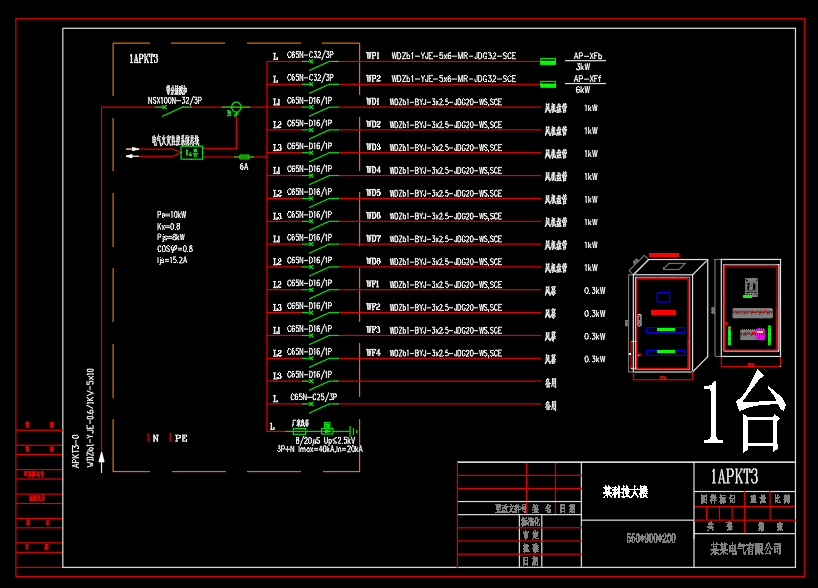Click the C65N-C32/3P label on WP1 row

(x=310, y=55)
